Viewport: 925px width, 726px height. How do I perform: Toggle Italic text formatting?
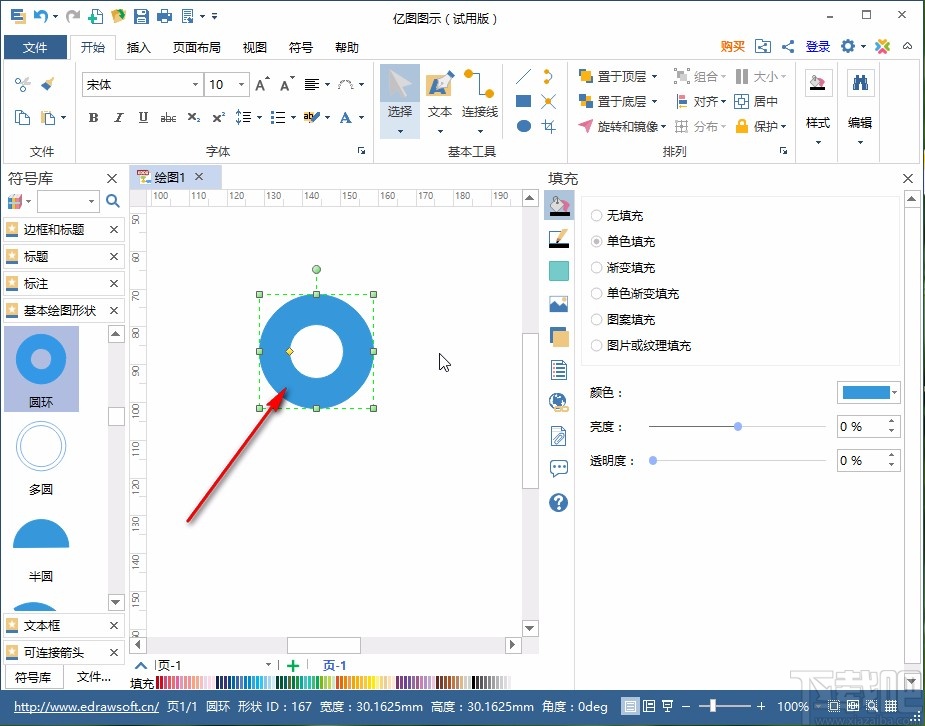click(119, 117)
